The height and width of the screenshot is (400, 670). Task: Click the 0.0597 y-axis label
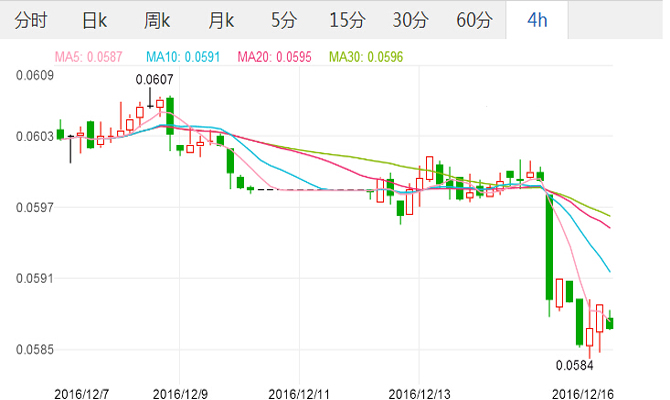pyautogui.click(x=35, y=208)
